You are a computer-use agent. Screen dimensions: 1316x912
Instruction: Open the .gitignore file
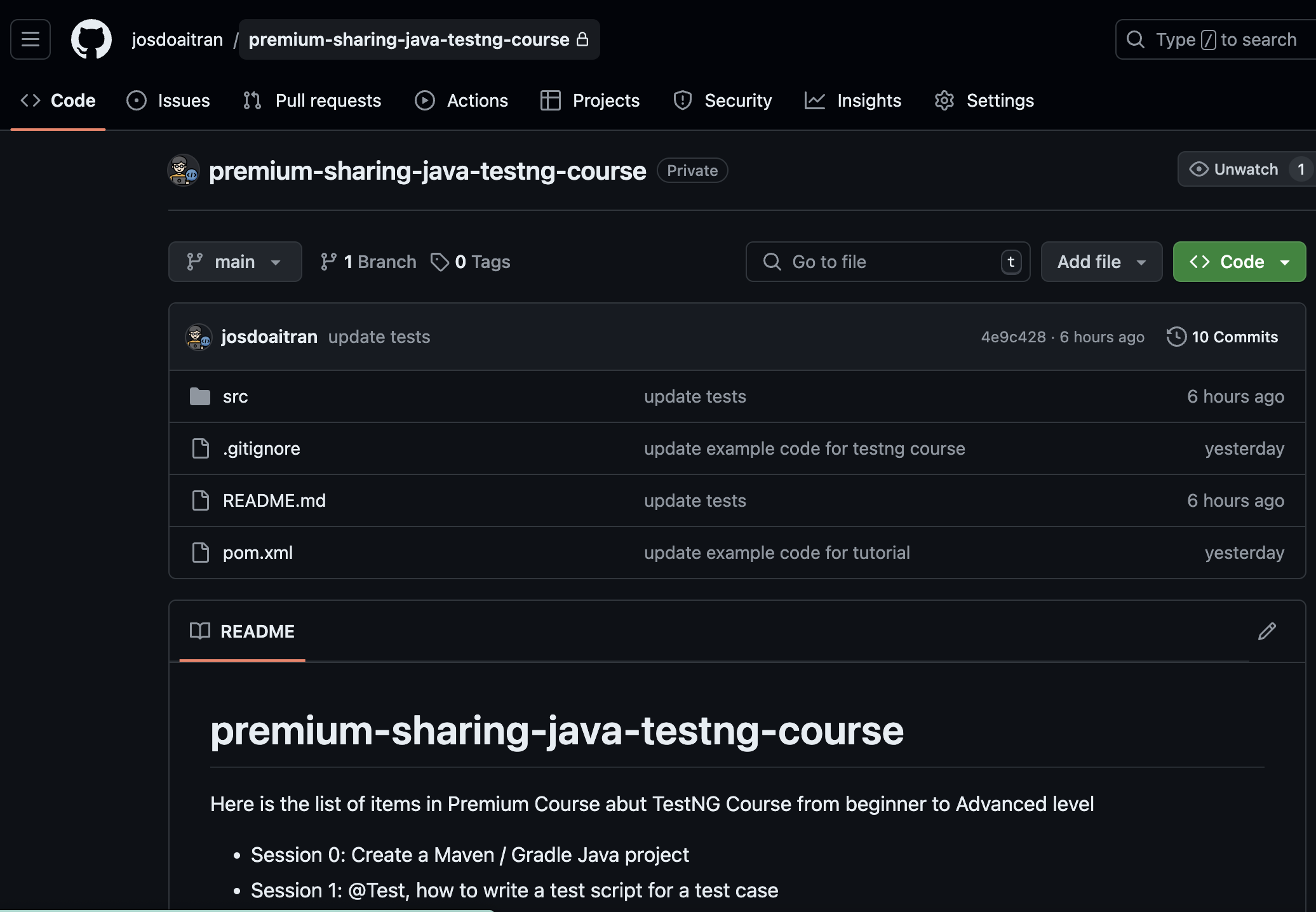pos(262,448)
